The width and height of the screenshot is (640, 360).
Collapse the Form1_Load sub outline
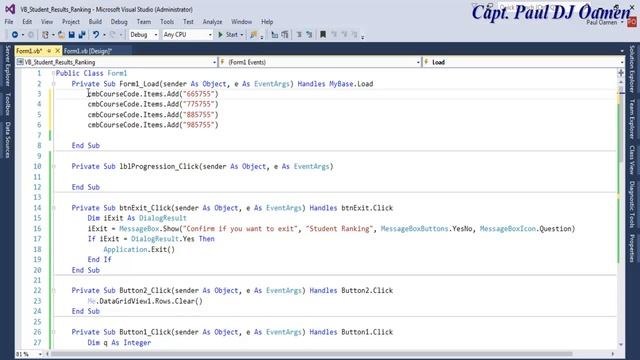[53, 84]
